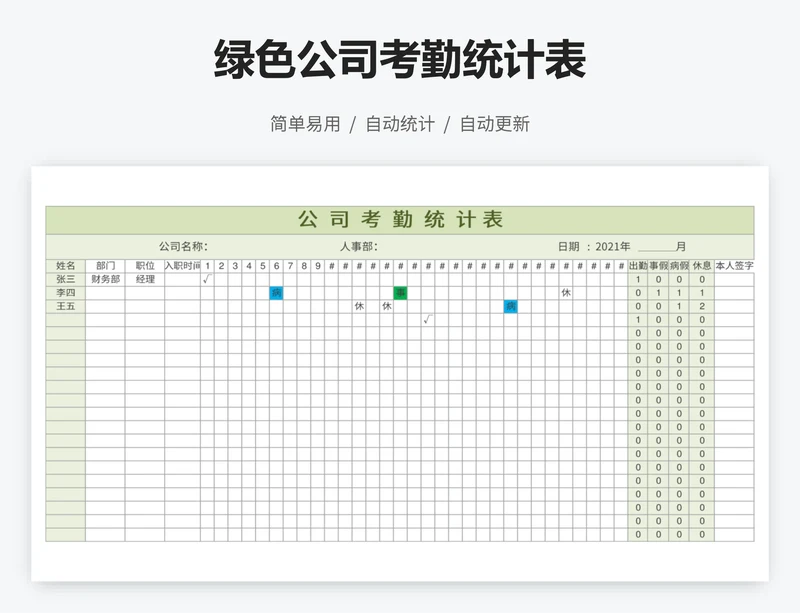
Task: Select the 本人签字 column header
Action: click(734, 266)
